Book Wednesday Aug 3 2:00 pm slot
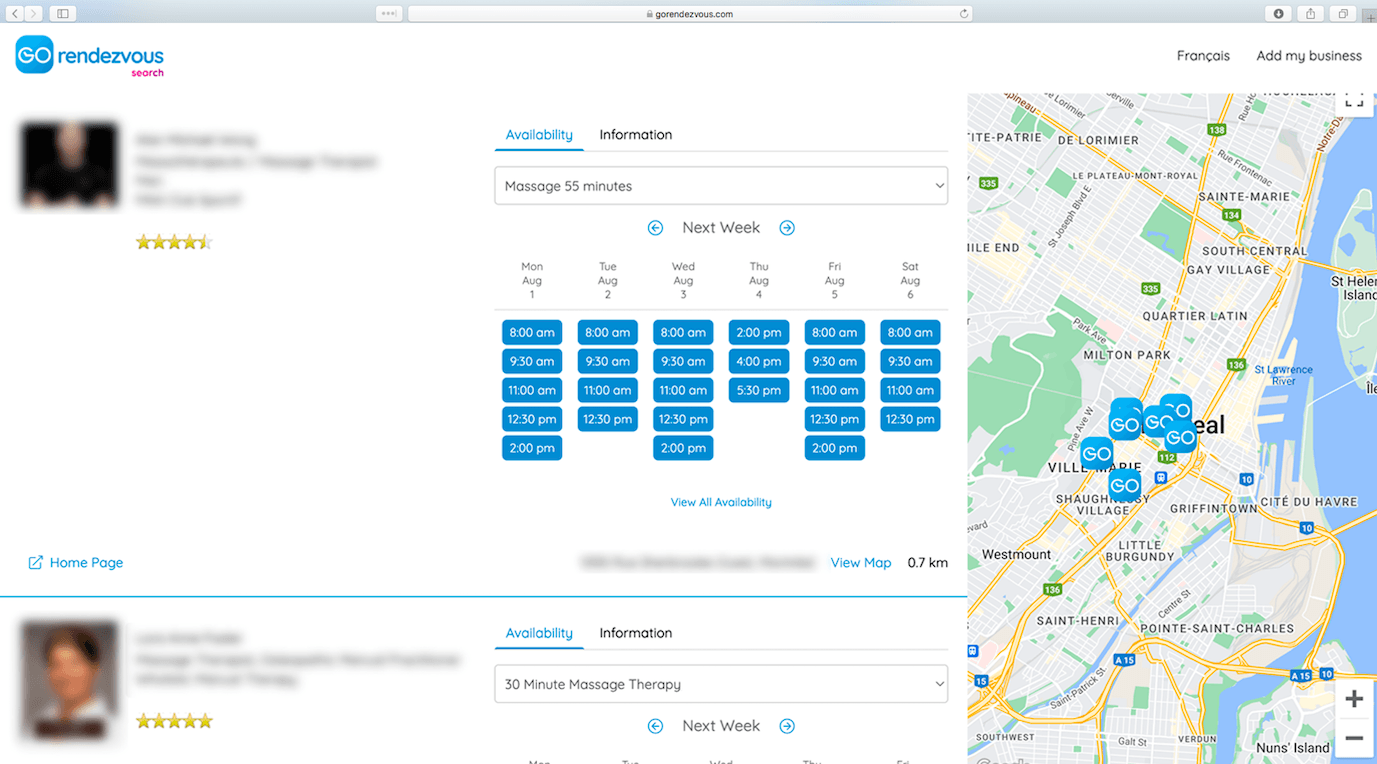This screenshot has height=764, width=1377. coord(683,448)
